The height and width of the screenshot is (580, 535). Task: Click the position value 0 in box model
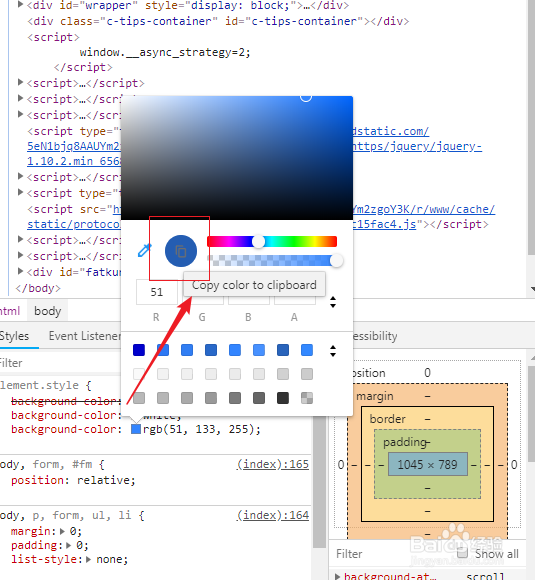(x=427, y=373)
